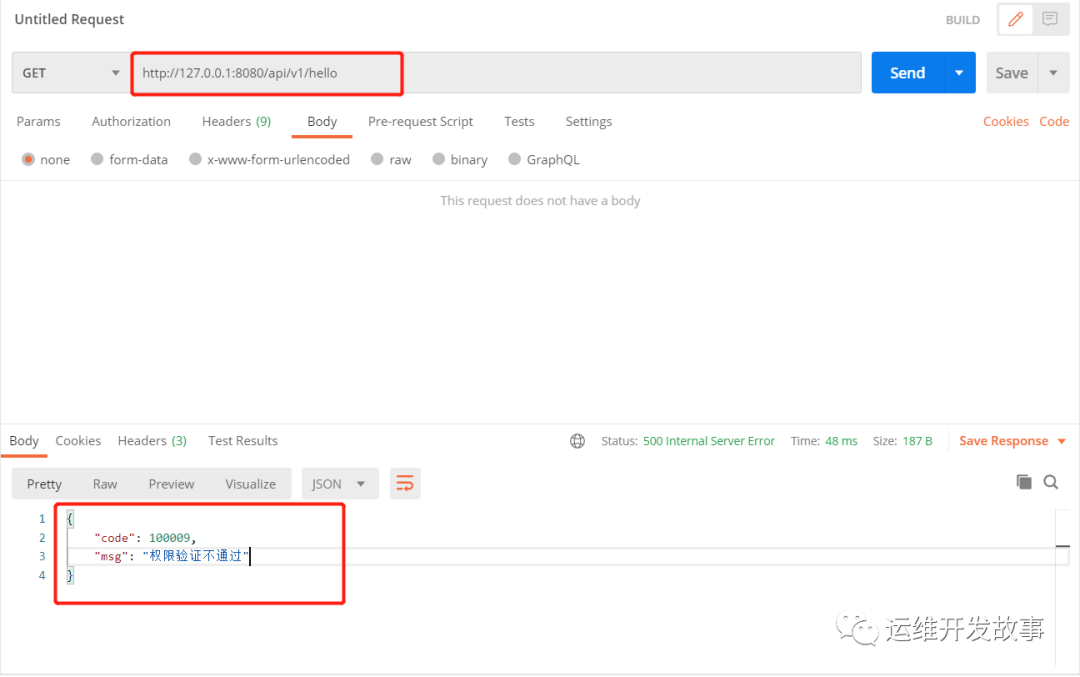Viewport: 1080px width, 677px height.
Task: Open the Settings tab
Action: click(588, 121)
